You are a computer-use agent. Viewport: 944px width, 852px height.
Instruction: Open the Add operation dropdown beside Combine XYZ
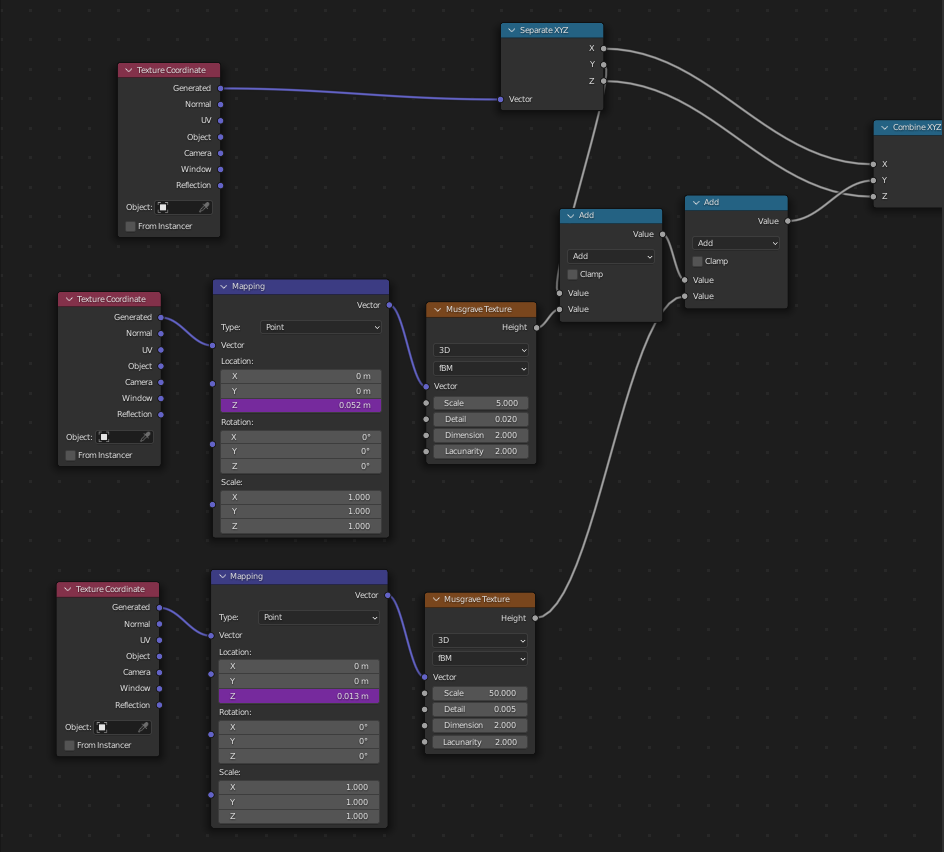click(x=736, y=243)
